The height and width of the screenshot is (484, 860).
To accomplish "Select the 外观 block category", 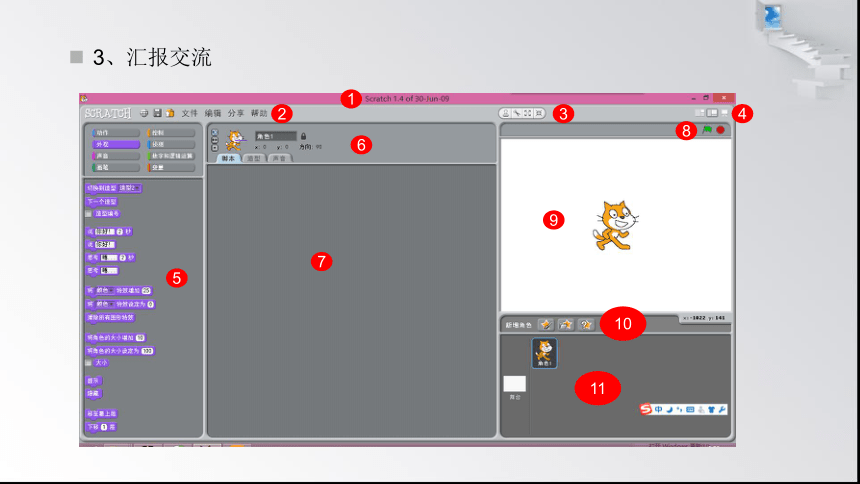I will pos(116,144).
